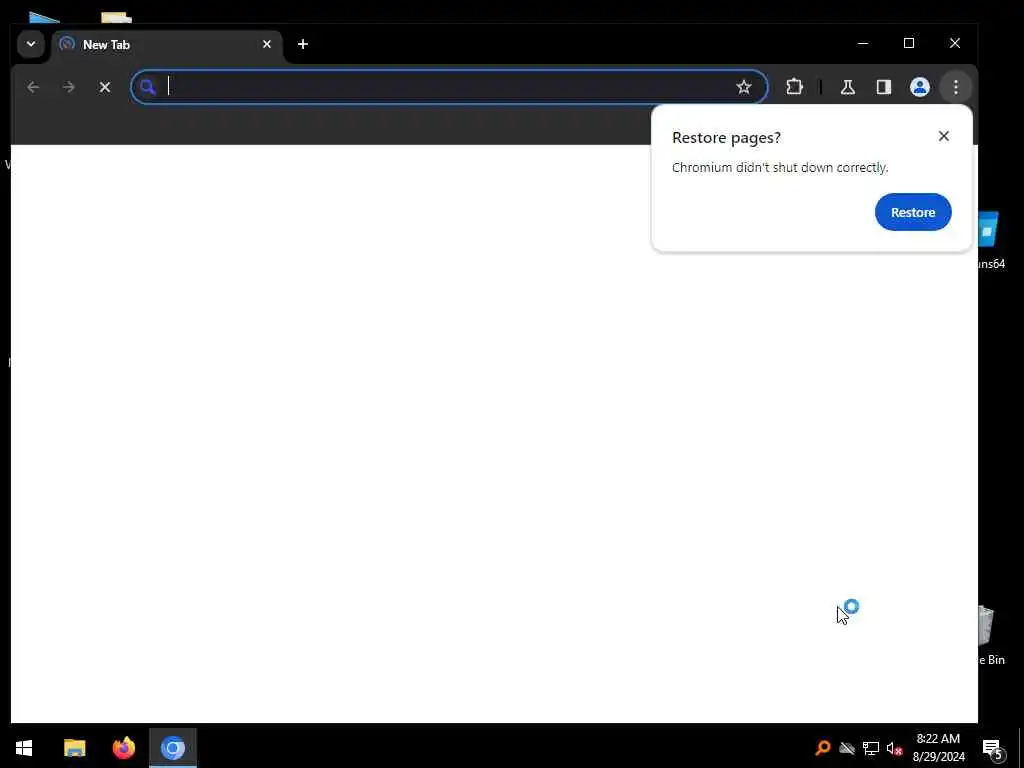The image size is (1024, 768).
Task: Click the orange magnifier tray icon
Action: click(823, 748)
